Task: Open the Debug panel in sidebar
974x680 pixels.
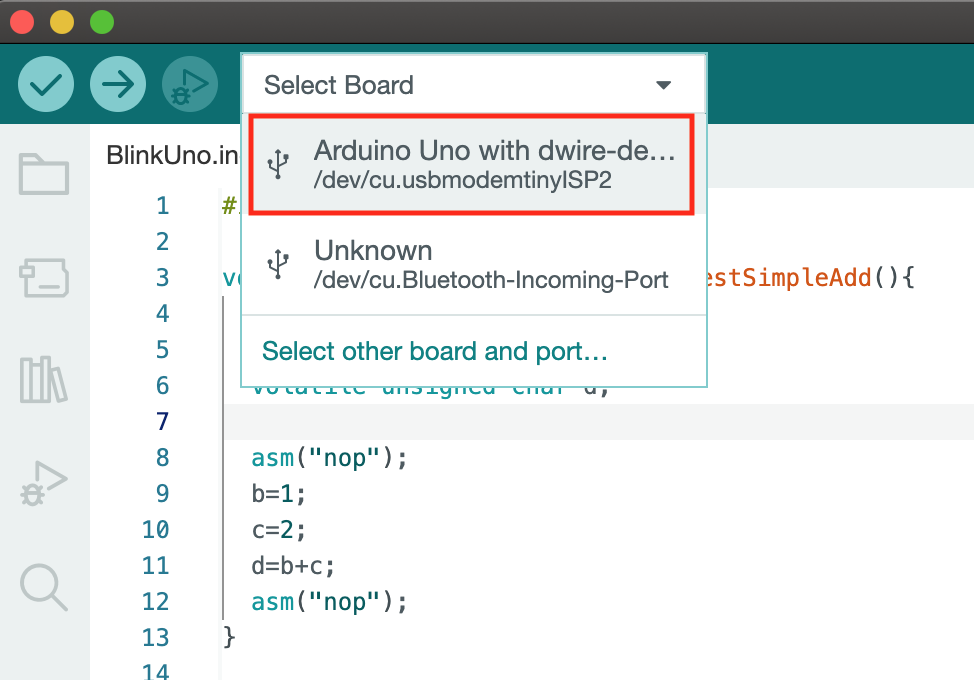Action: click(x=43, y=483)
